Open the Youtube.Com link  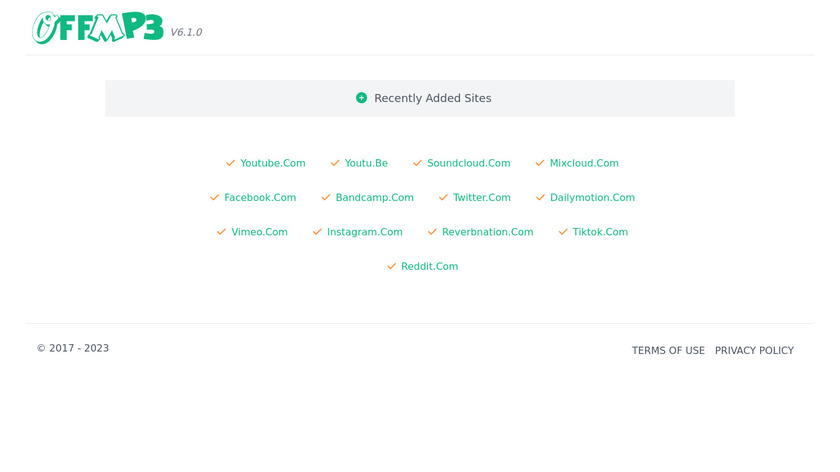click(273, 163)
